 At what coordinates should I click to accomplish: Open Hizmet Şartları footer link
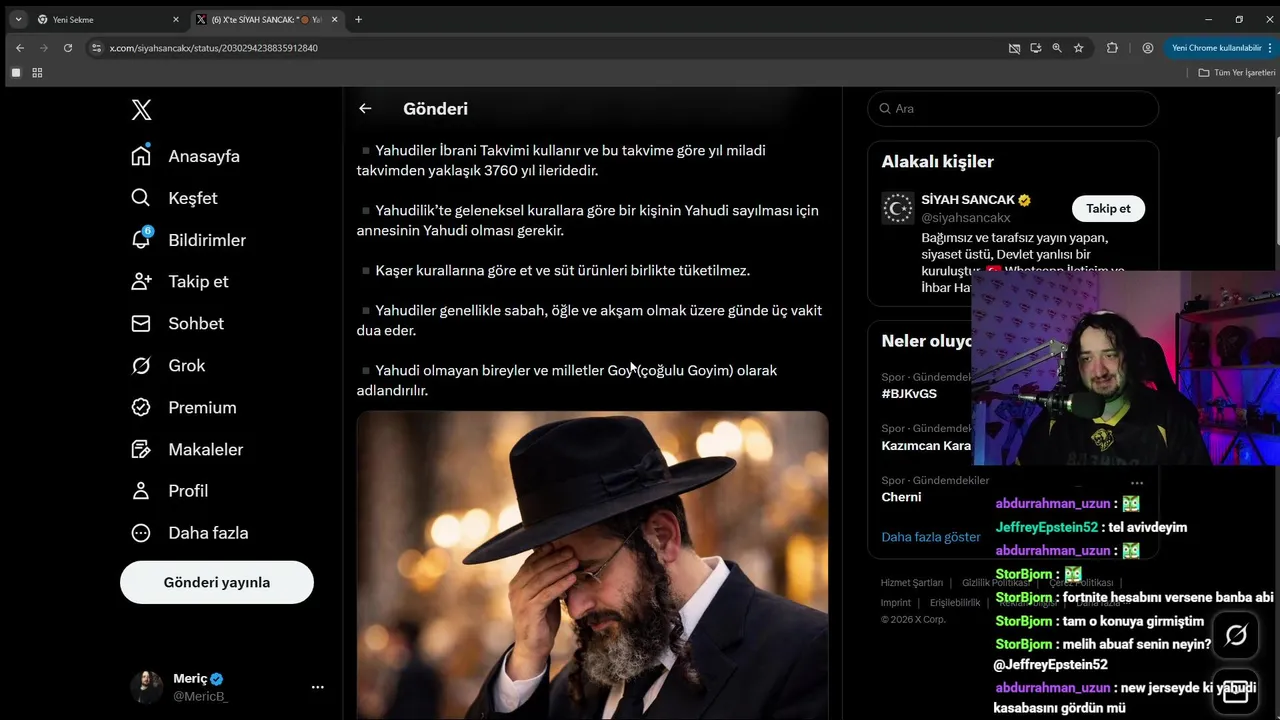[912, 583]
